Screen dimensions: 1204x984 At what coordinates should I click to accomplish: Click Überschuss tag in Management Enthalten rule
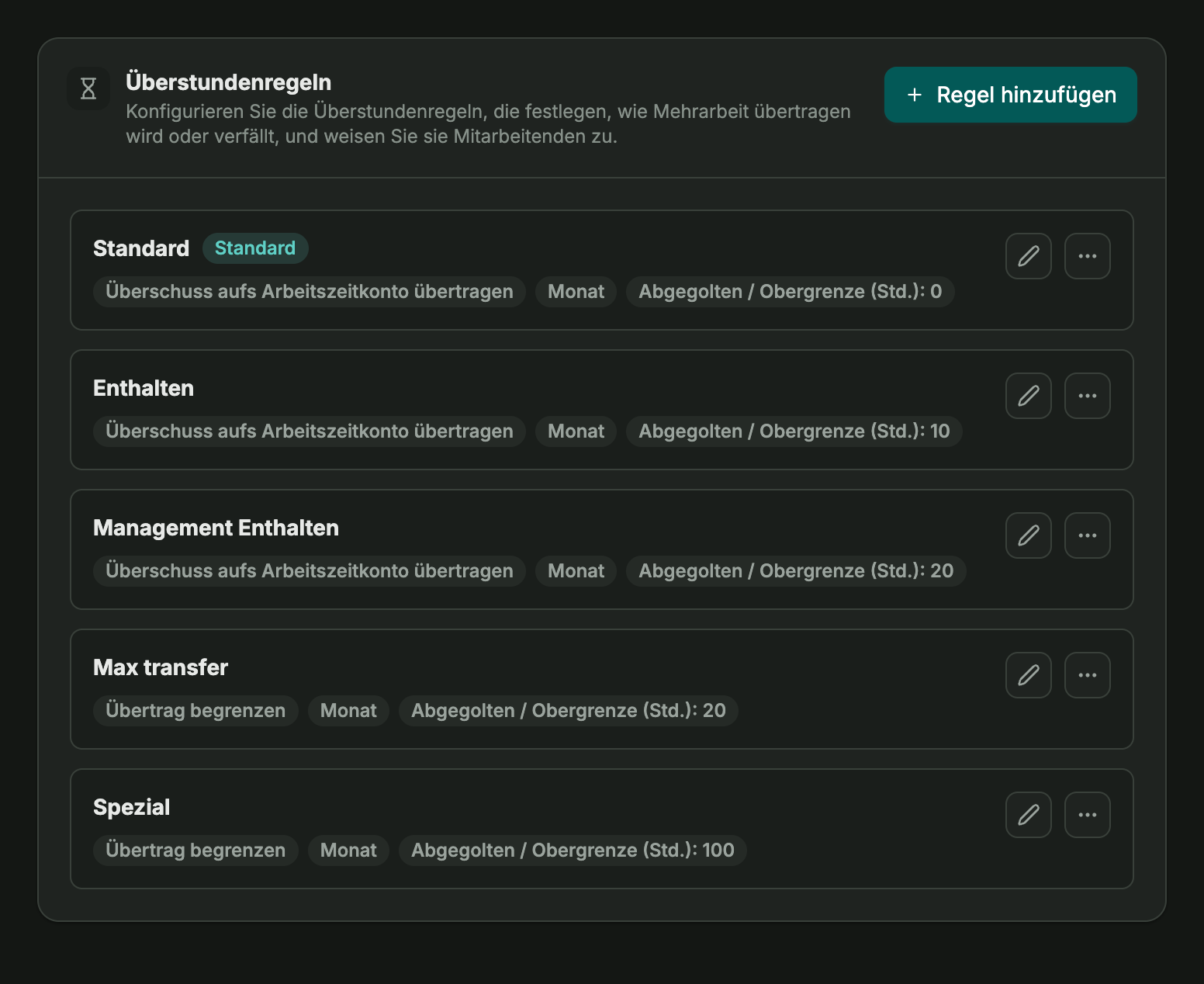310,571
